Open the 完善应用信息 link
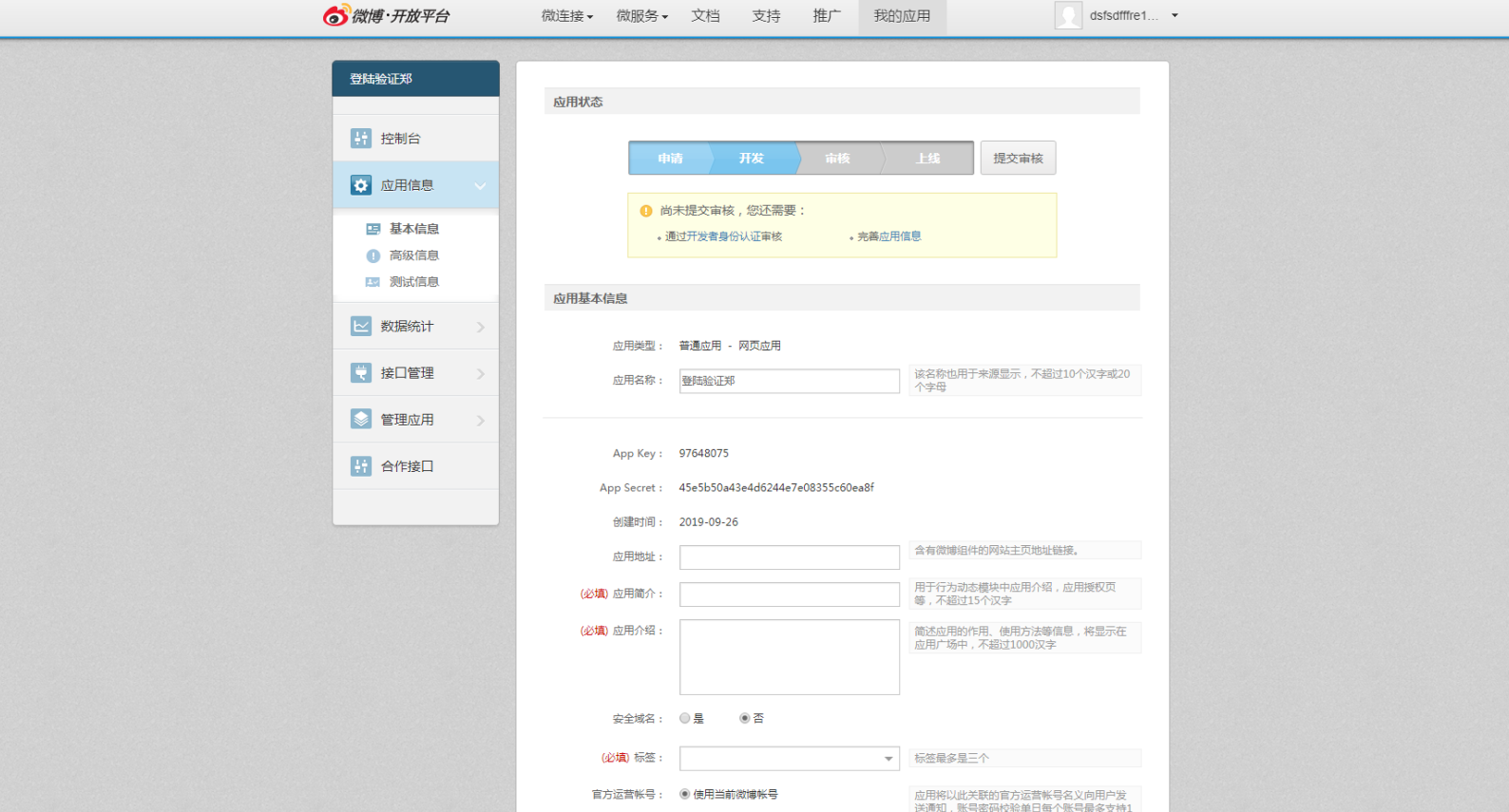Screen dimensions: 1509x812 click(889, 236)
